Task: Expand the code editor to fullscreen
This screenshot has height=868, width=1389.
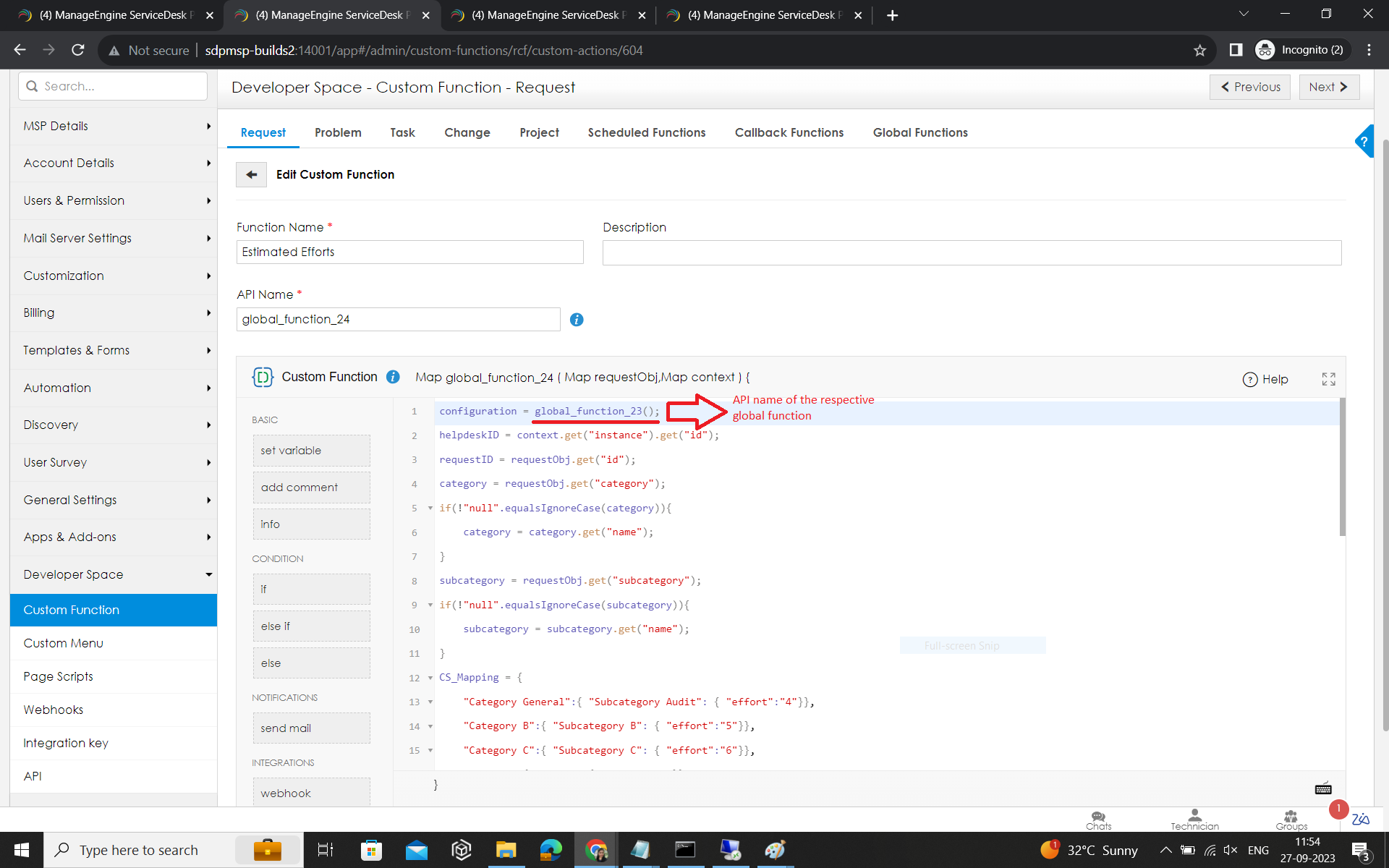Action: tap(1328, 379)
